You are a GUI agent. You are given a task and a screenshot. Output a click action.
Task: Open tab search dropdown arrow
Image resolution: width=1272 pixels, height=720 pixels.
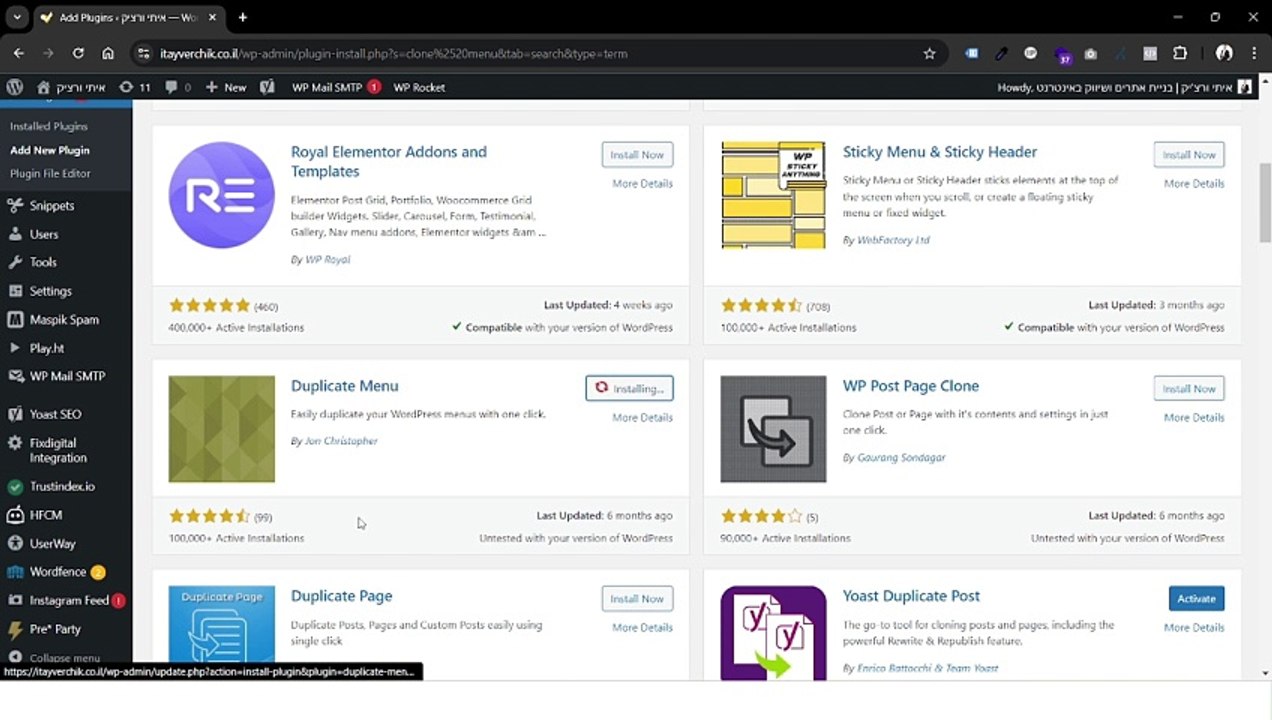(17, 17)
